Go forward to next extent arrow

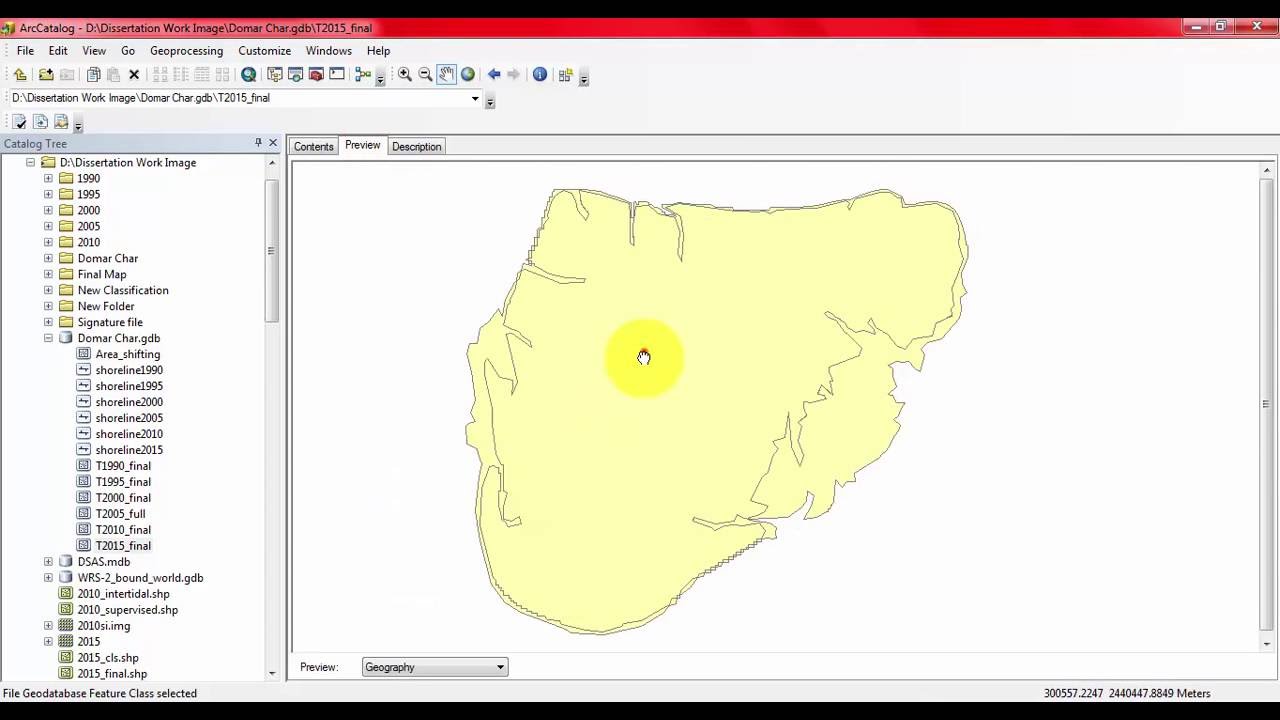tap(513, 74)
